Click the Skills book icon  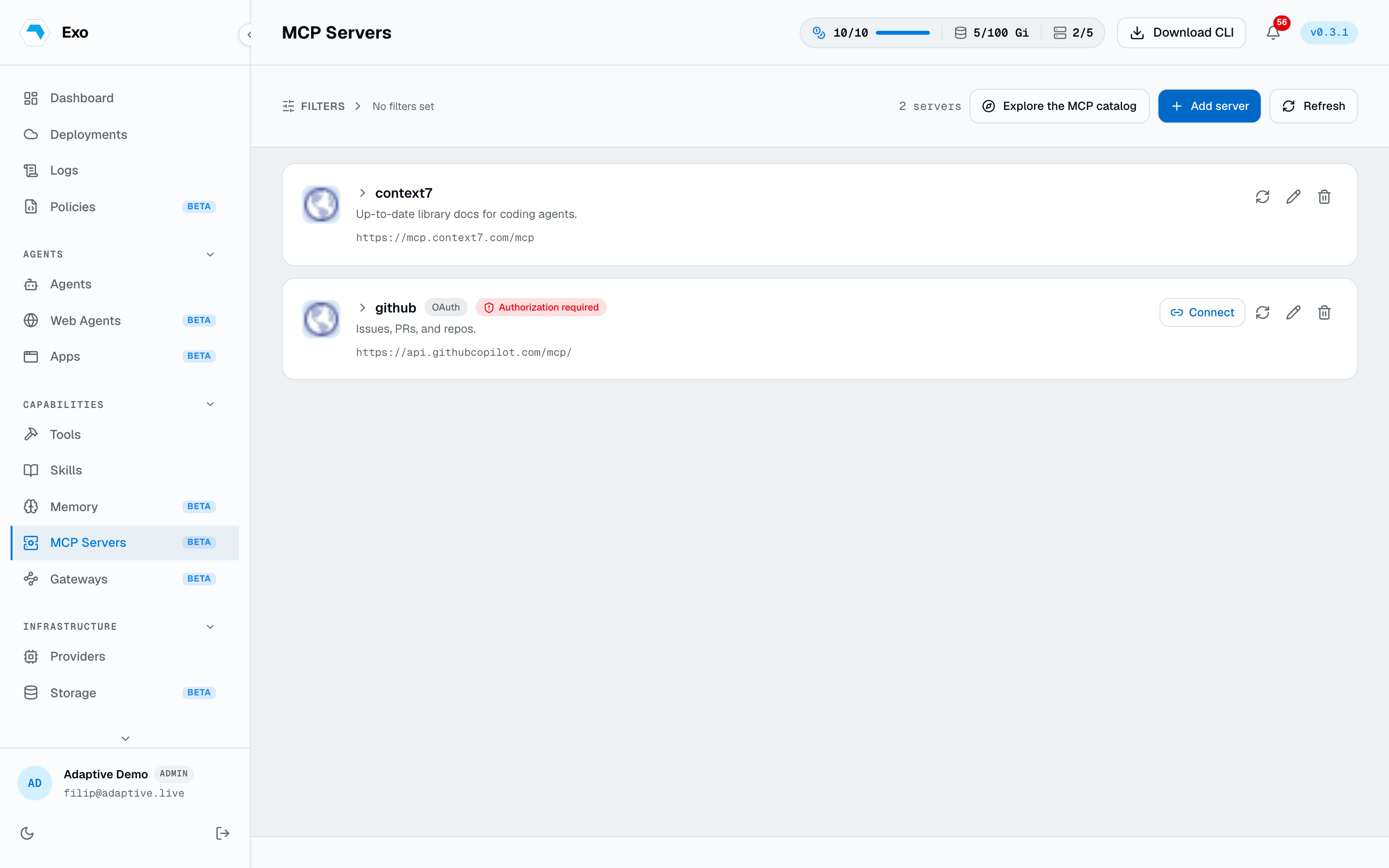click(x=31, y=470)
